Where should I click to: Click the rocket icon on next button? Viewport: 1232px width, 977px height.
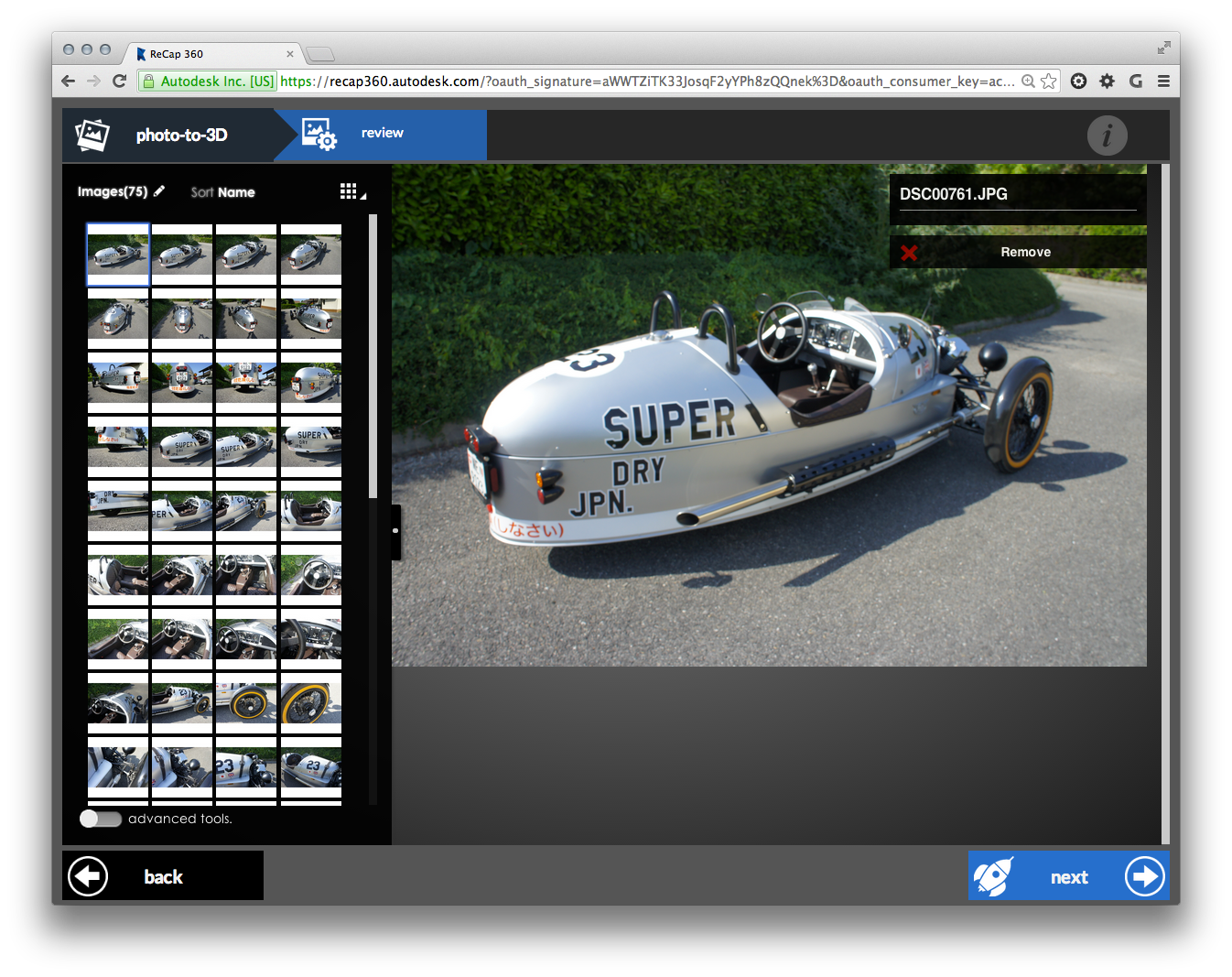click(x=993, y=876)
